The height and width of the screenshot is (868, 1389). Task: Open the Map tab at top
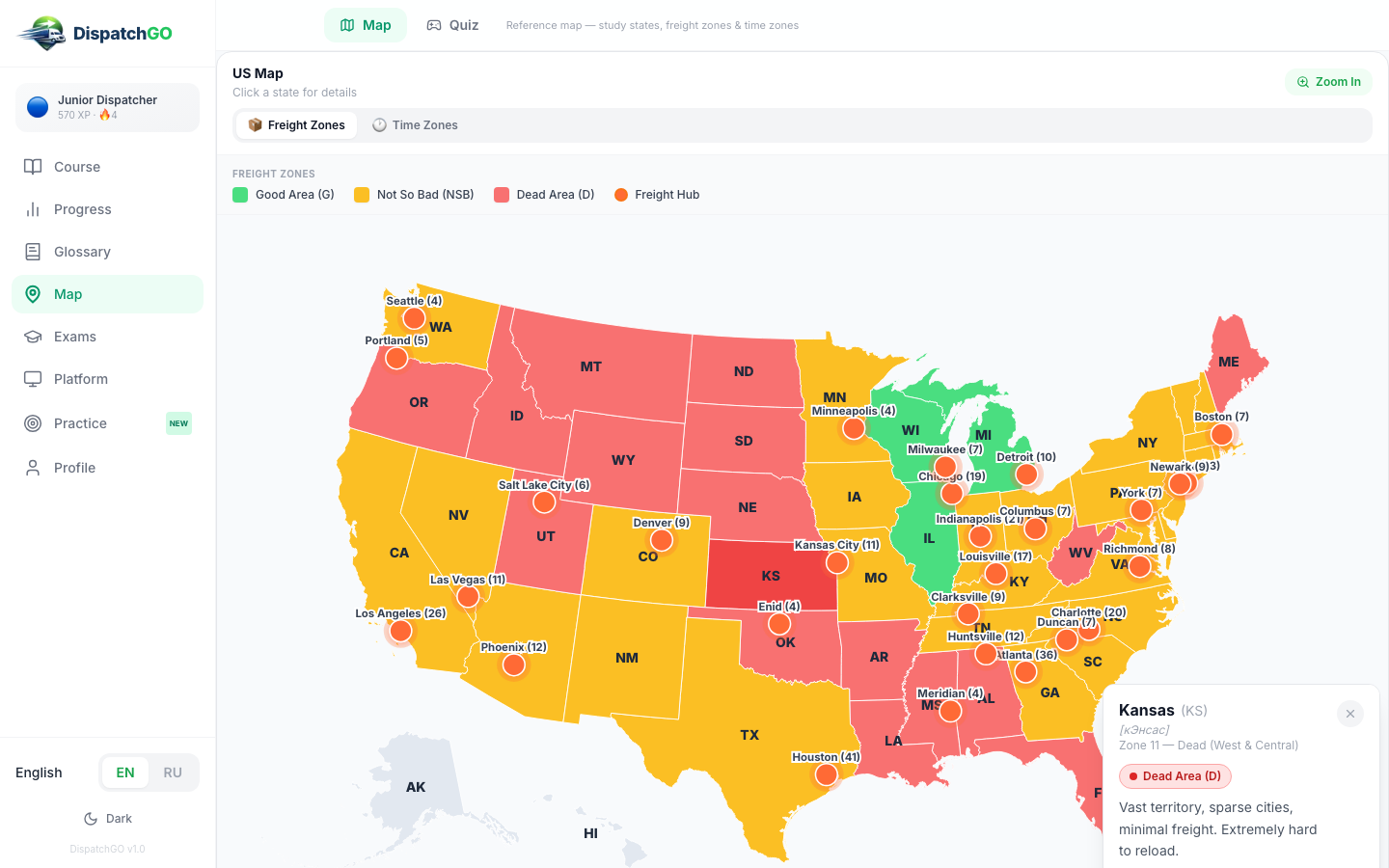[366, 25]
